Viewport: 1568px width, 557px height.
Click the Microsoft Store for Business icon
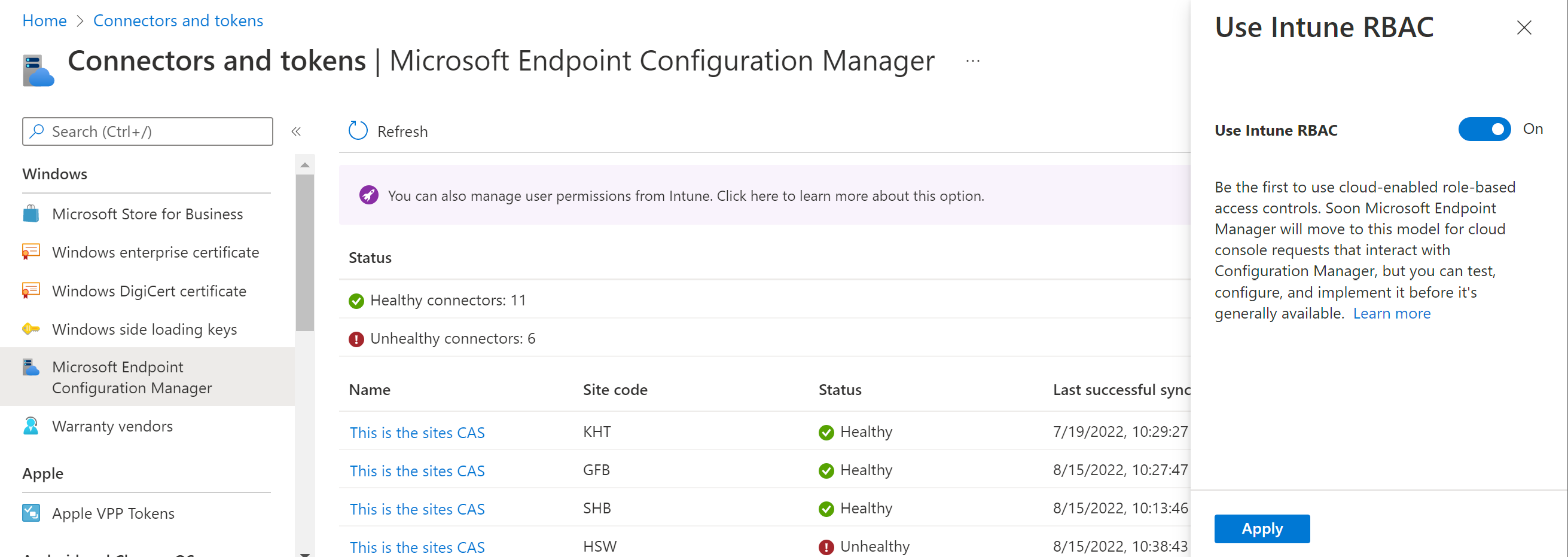[x=31, y=214]
